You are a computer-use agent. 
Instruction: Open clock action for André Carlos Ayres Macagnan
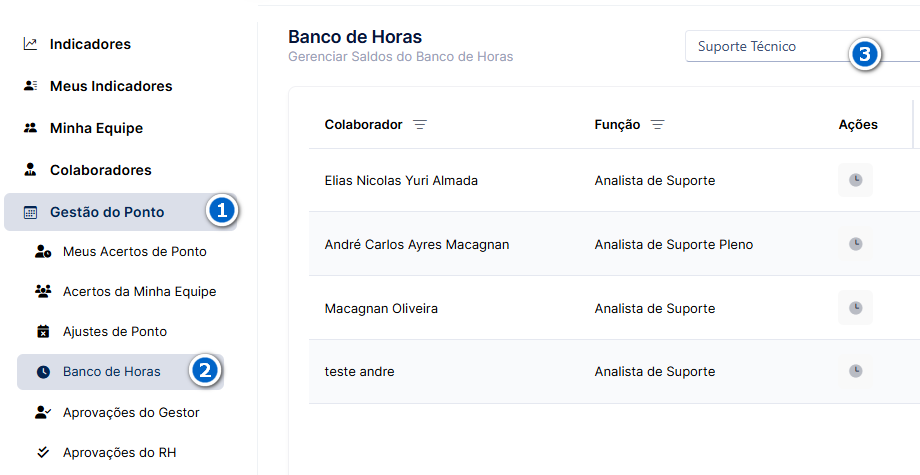[x=855, y=244]
